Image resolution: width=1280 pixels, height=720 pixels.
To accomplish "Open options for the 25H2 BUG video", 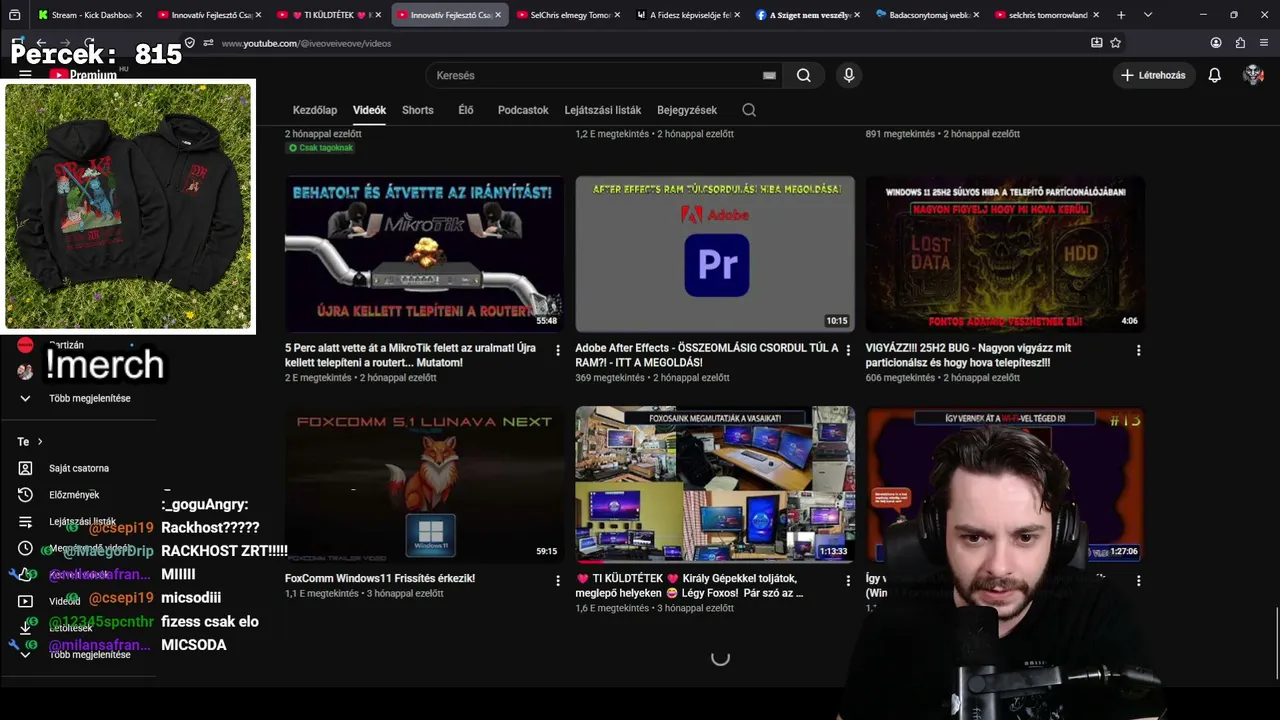I will [x=1138, y=350].
